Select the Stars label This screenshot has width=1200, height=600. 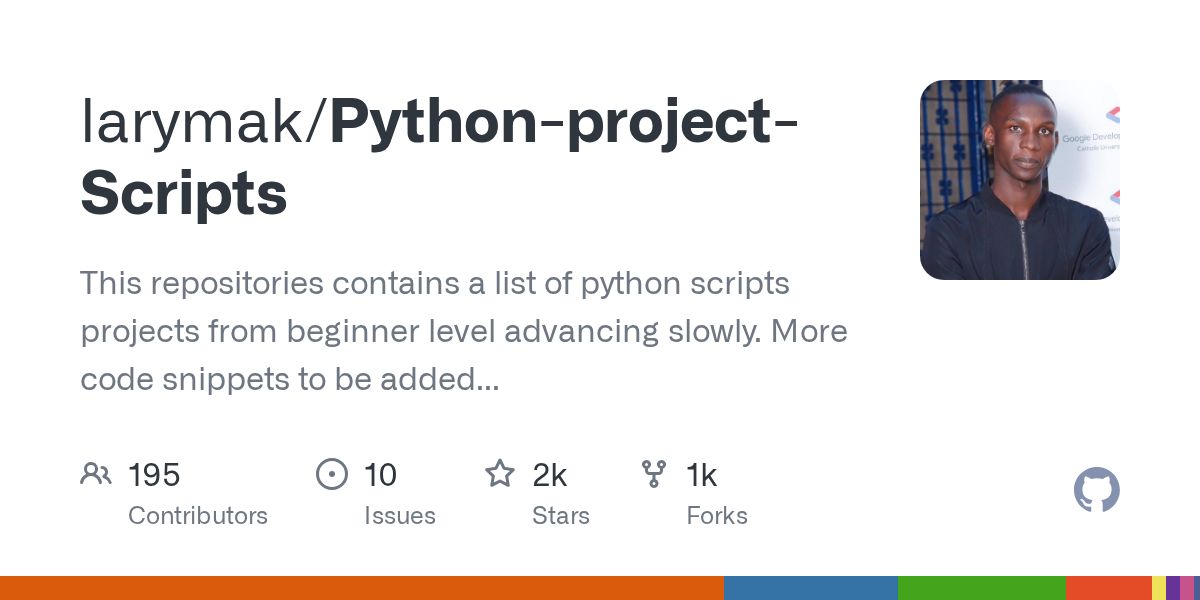coord(560,516)
